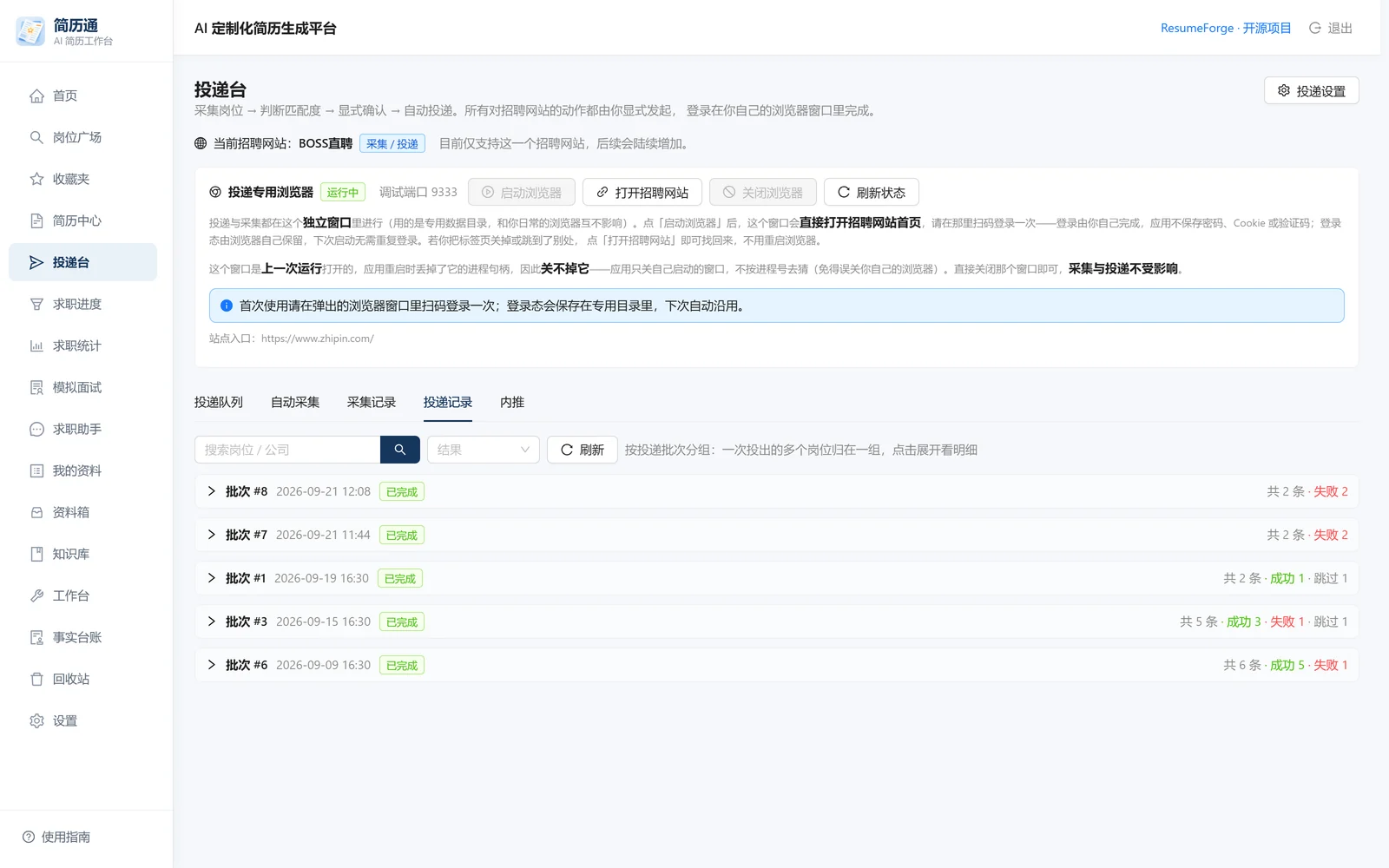The width and height of the screenshot is (1389, 868).
Task: Switch to 采集记录 tab
Action: (372, 402)
